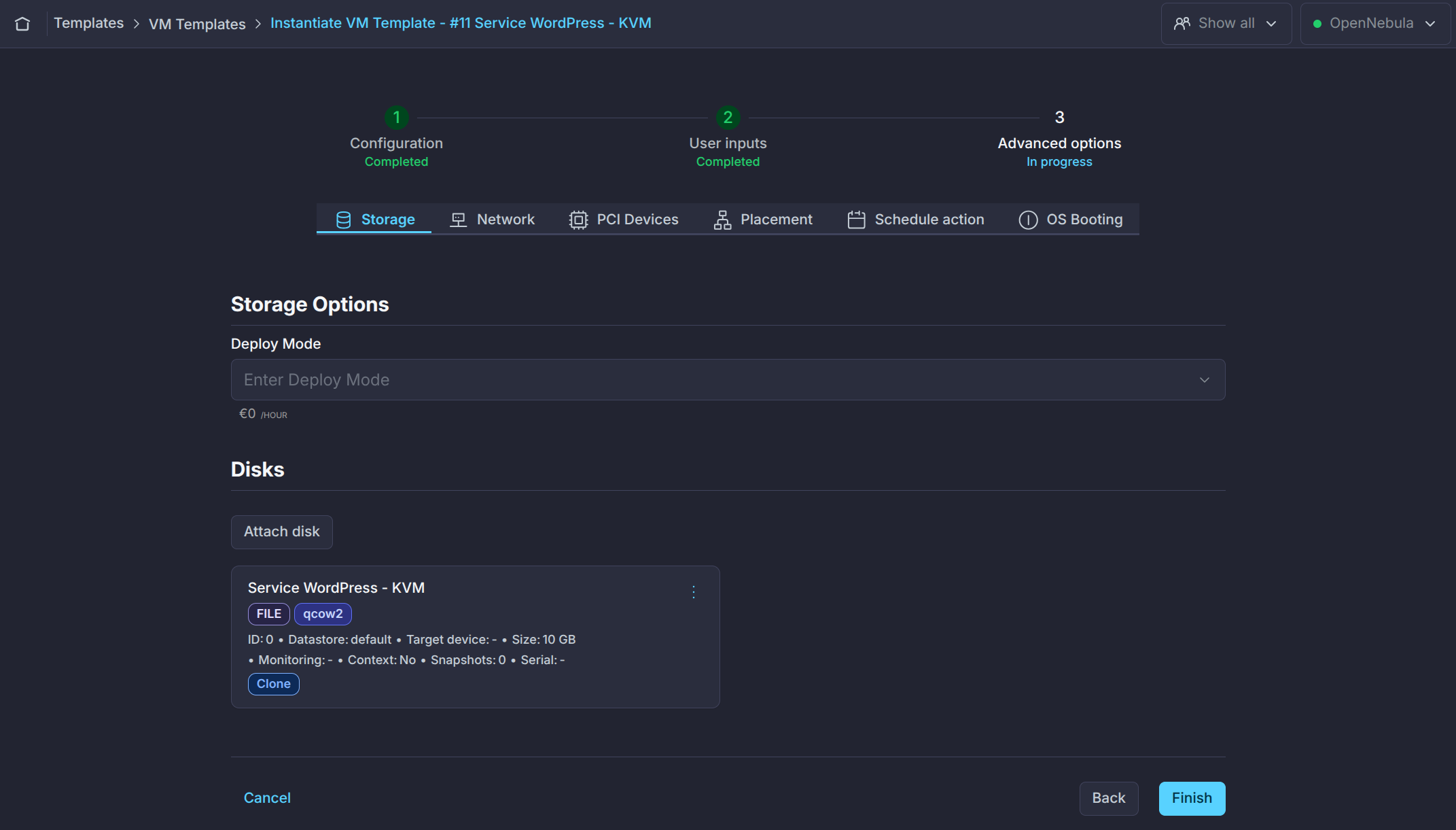1456x830 pixels.
Task: Click the Snapshots: 0 text
Action: (468, 660)
